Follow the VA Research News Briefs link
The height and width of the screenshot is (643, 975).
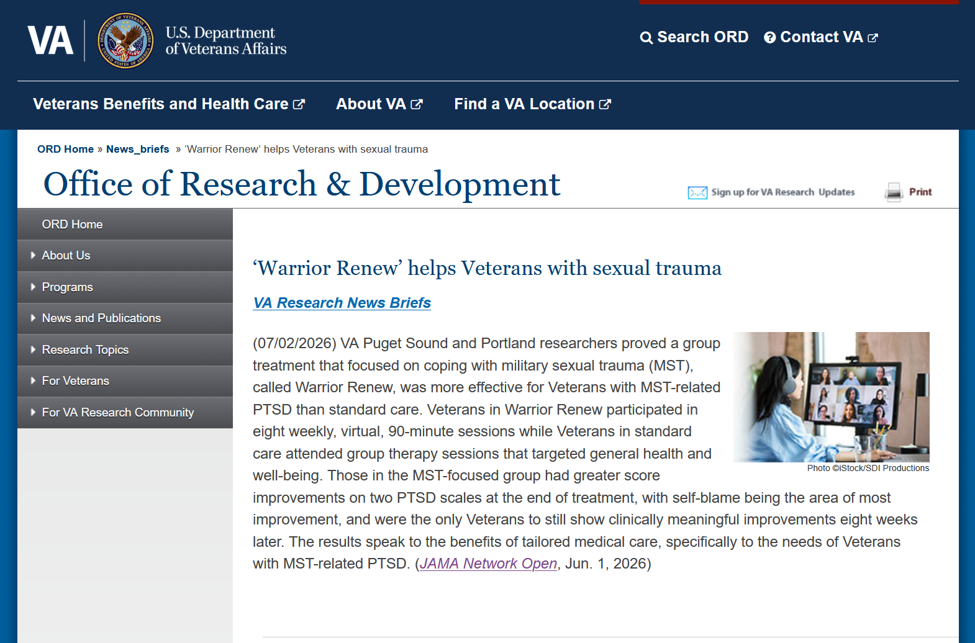tap(341, 303)
